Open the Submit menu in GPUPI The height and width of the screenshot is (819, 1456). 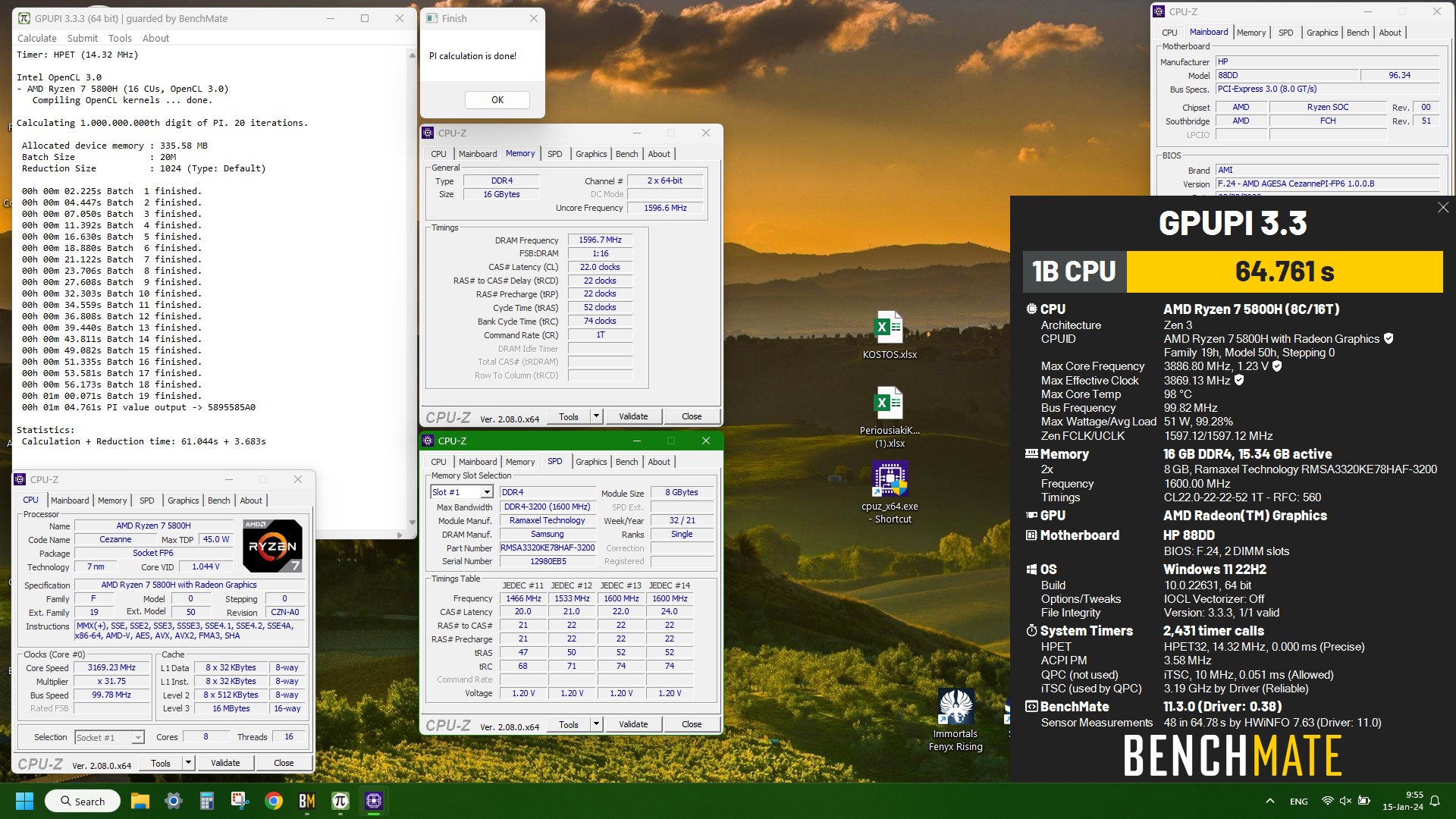pos(82,38)
